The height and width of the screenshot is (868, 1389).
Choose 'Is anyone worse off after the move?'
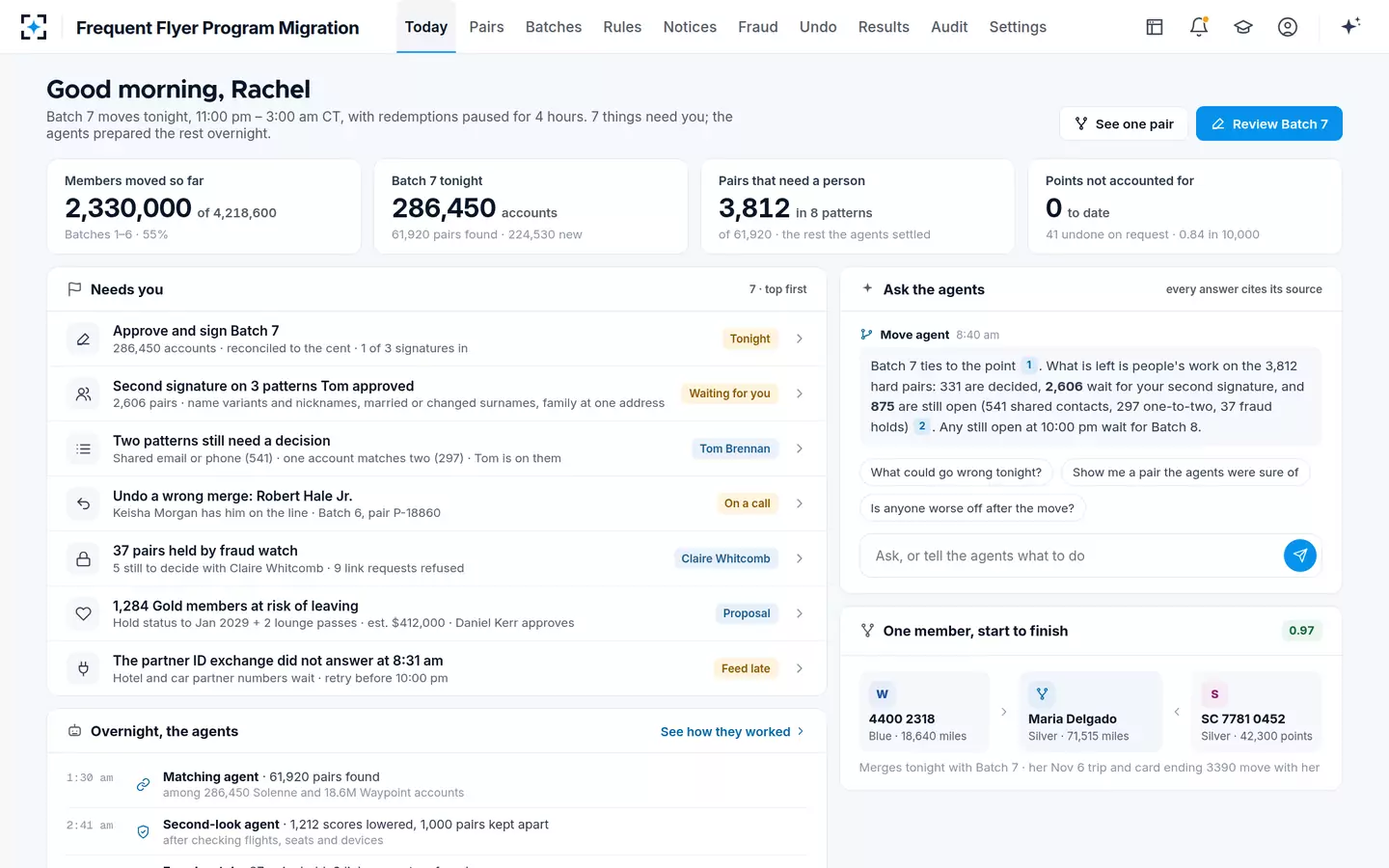point(972,508)
